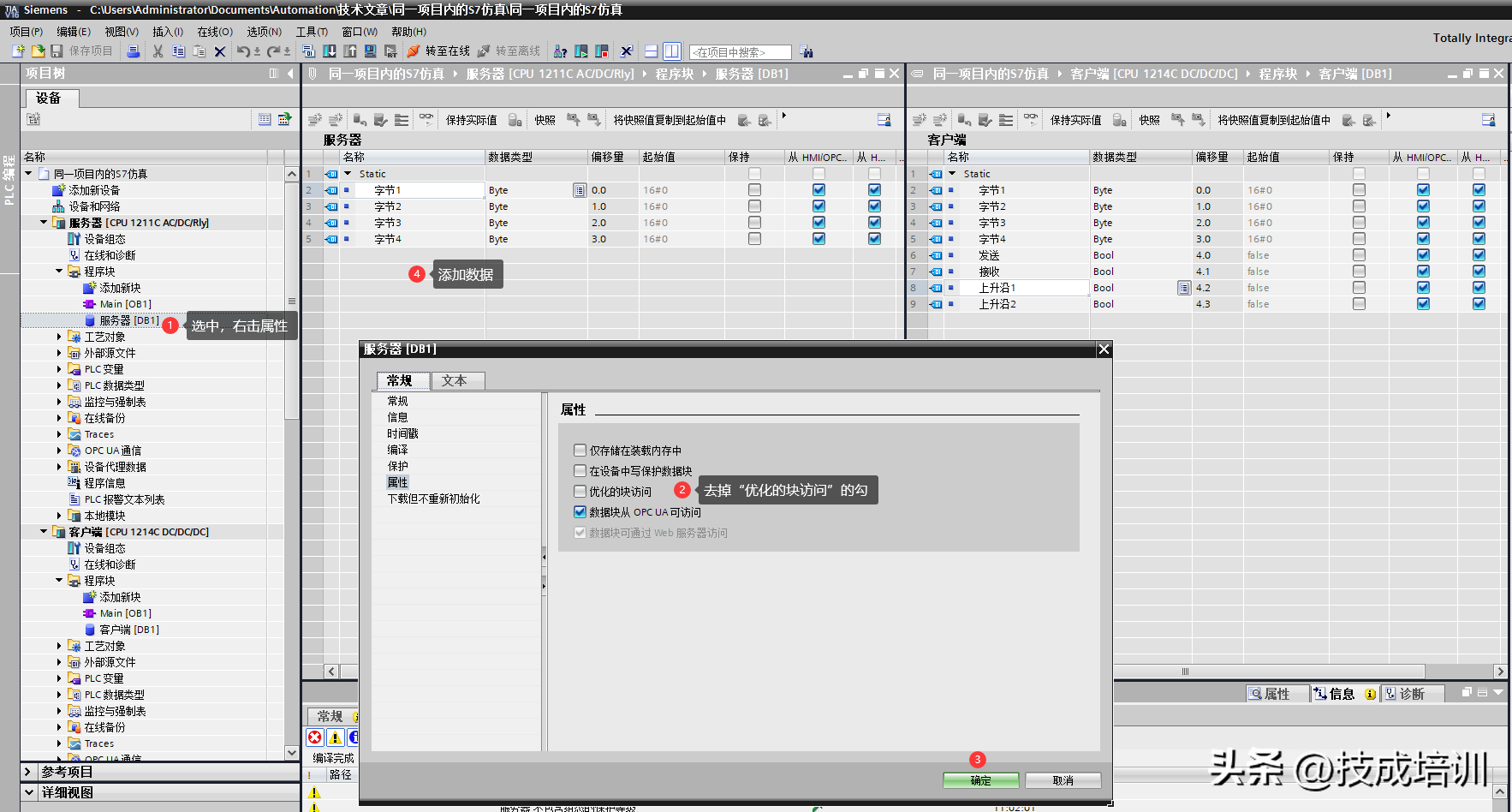1512x812 pixels.
Task: Click the print icon in main toolbar
Action: (x=134, y=51)
